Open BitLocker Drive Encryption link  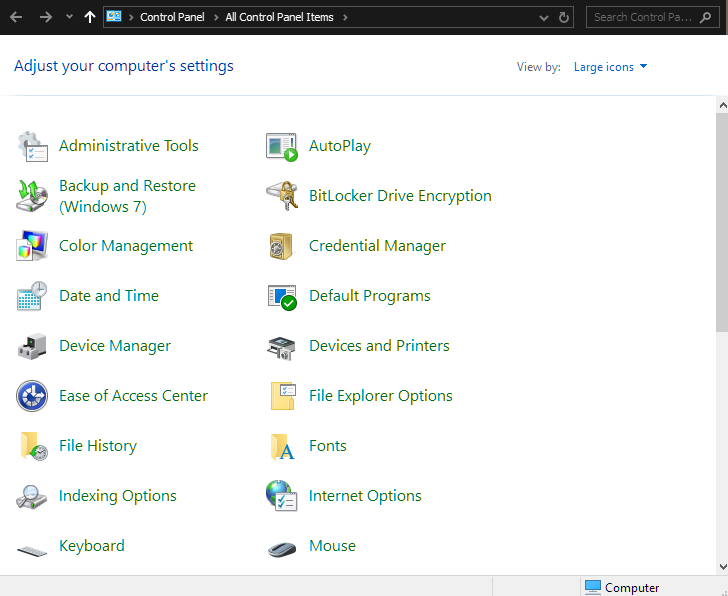[400, 196]
